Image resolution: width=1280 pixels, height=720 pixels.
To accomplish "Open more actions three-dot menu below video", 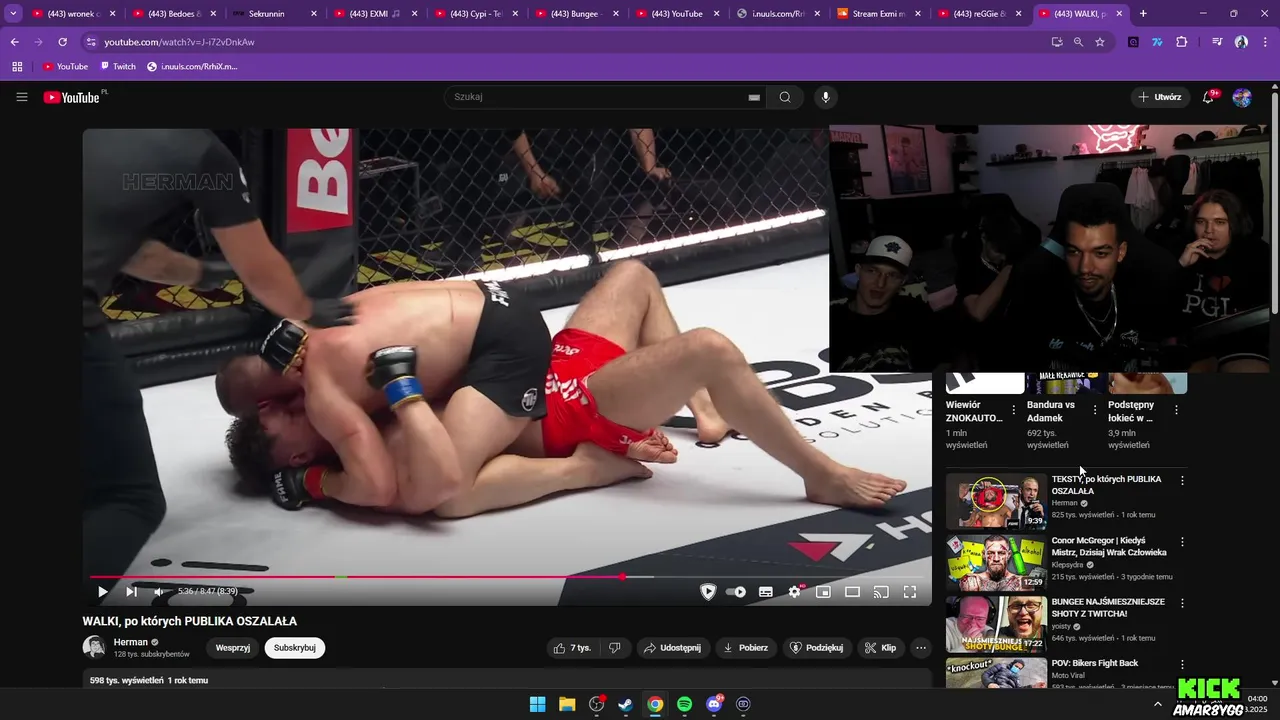I will tap(921, 648).
